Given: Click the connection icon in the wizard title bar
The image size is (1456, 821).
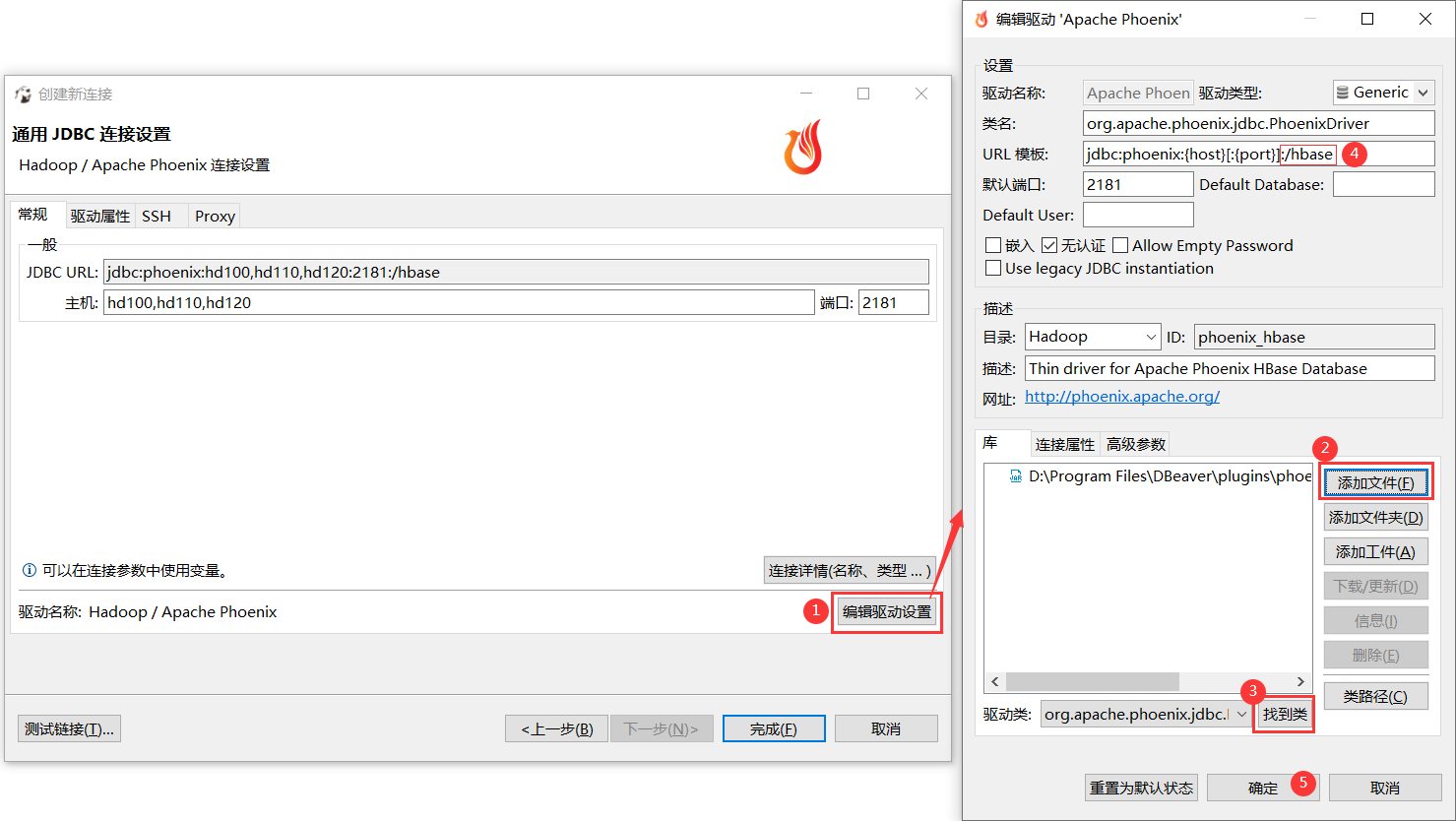Looking at the screenshot, I should tap(22, 93).
